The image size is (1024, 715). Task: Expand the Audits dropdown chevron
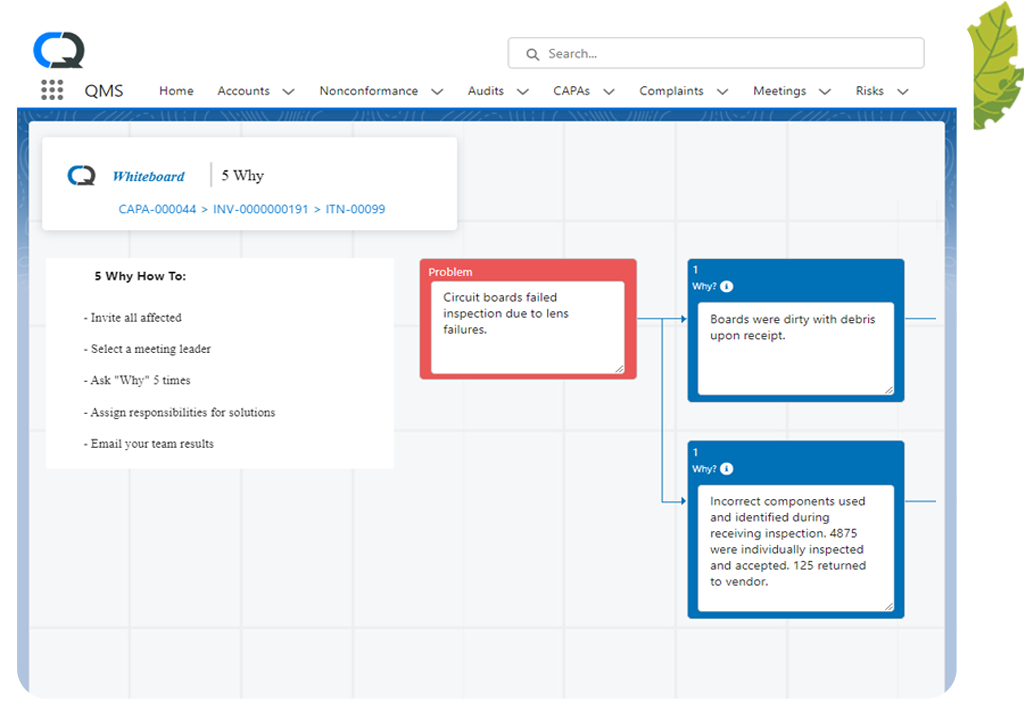(522, 92)
